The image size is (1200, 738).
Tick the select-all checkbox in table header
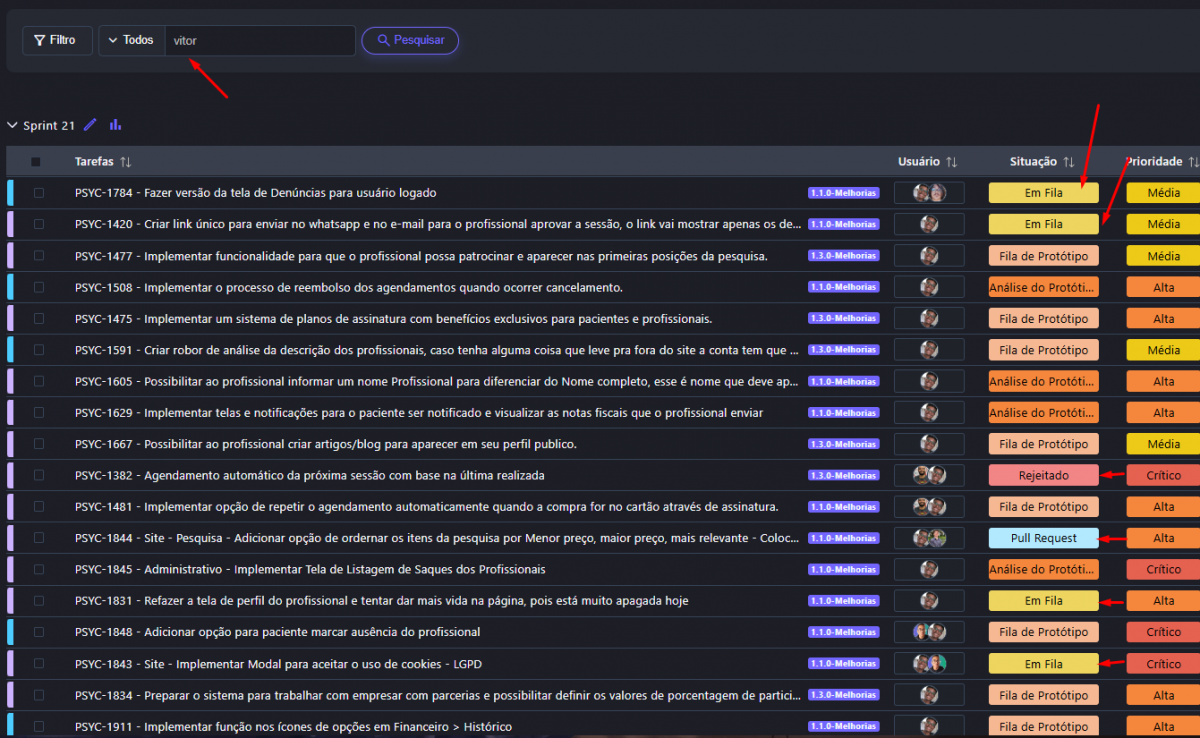[36, 162]
